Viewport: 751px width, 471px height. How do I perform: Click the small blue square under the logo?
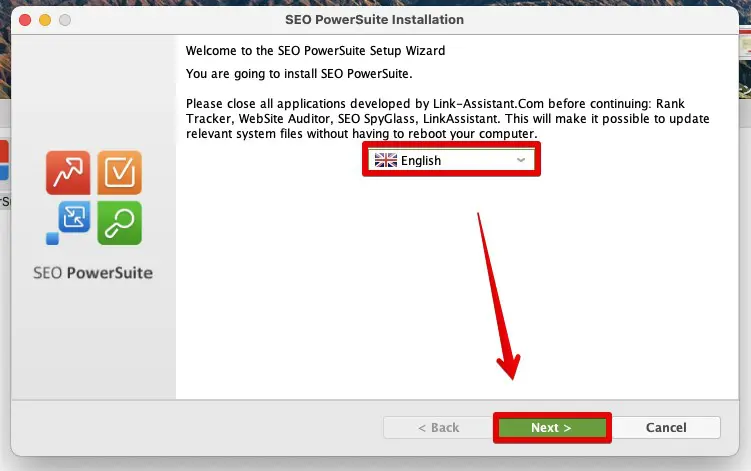(x=52, y=238)
